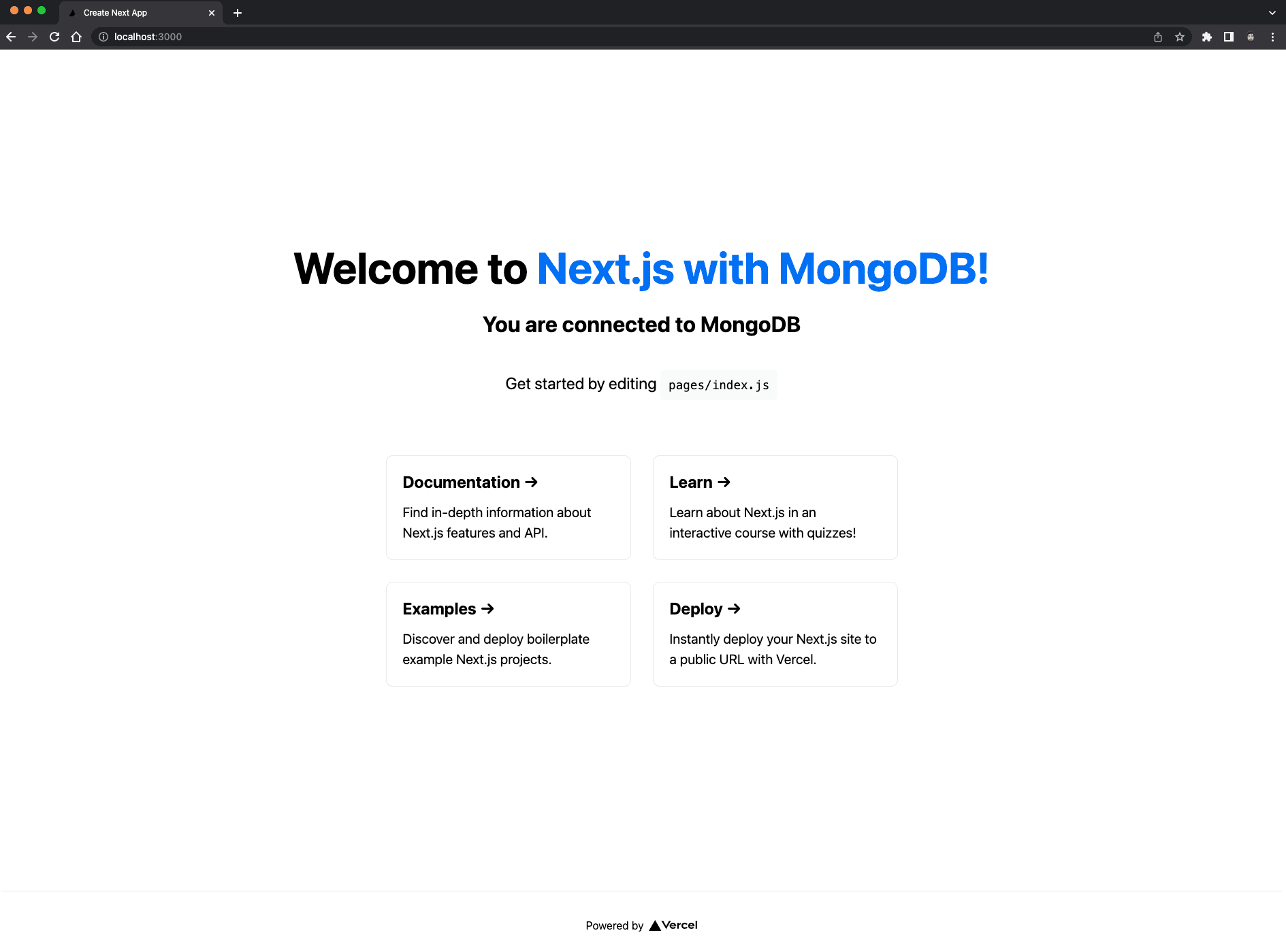Click the Vercel triangle logo in the footer
1286x952 pixels.
pyautogui.click(x=655, y=925)
